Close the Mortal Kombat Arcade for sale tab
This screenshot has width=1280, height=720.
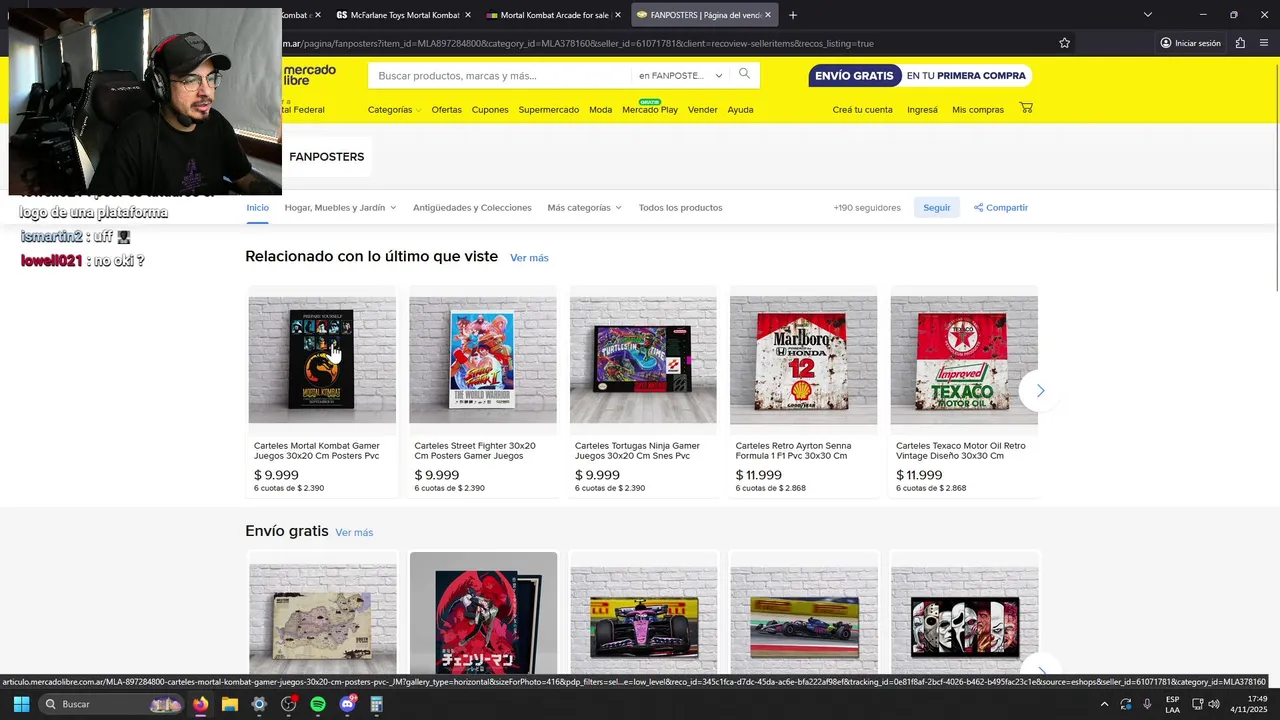point(618,15)
